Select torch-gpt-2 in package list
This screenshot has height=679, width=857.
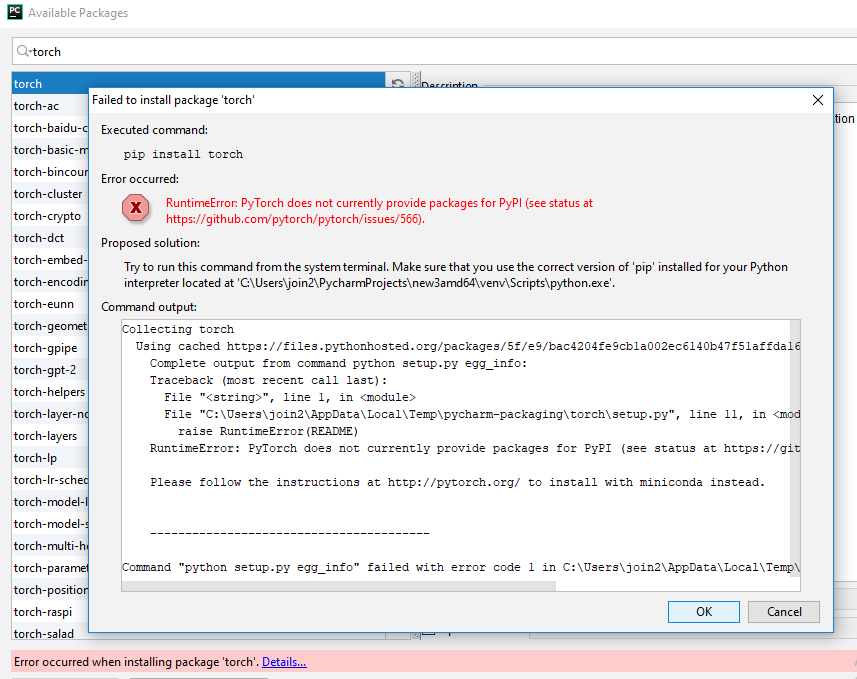50,370
